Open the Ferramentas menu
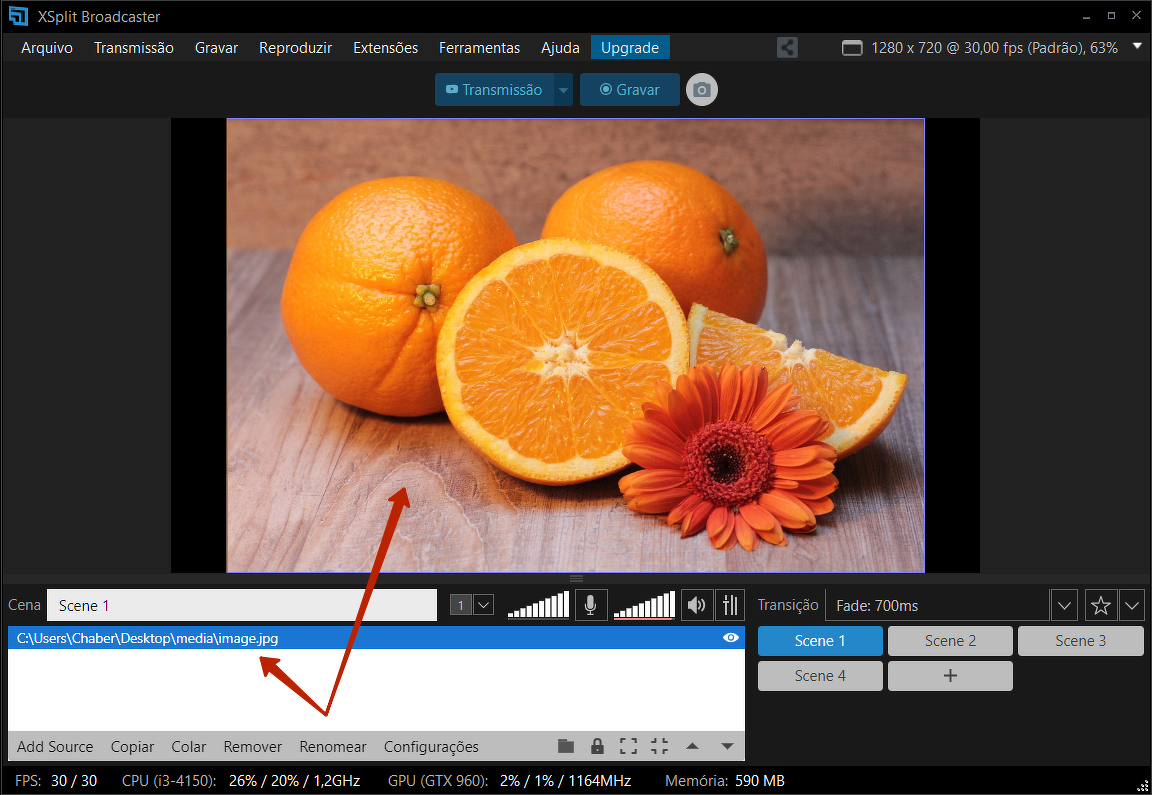The image size is (1152, 795). pos(479,47)
